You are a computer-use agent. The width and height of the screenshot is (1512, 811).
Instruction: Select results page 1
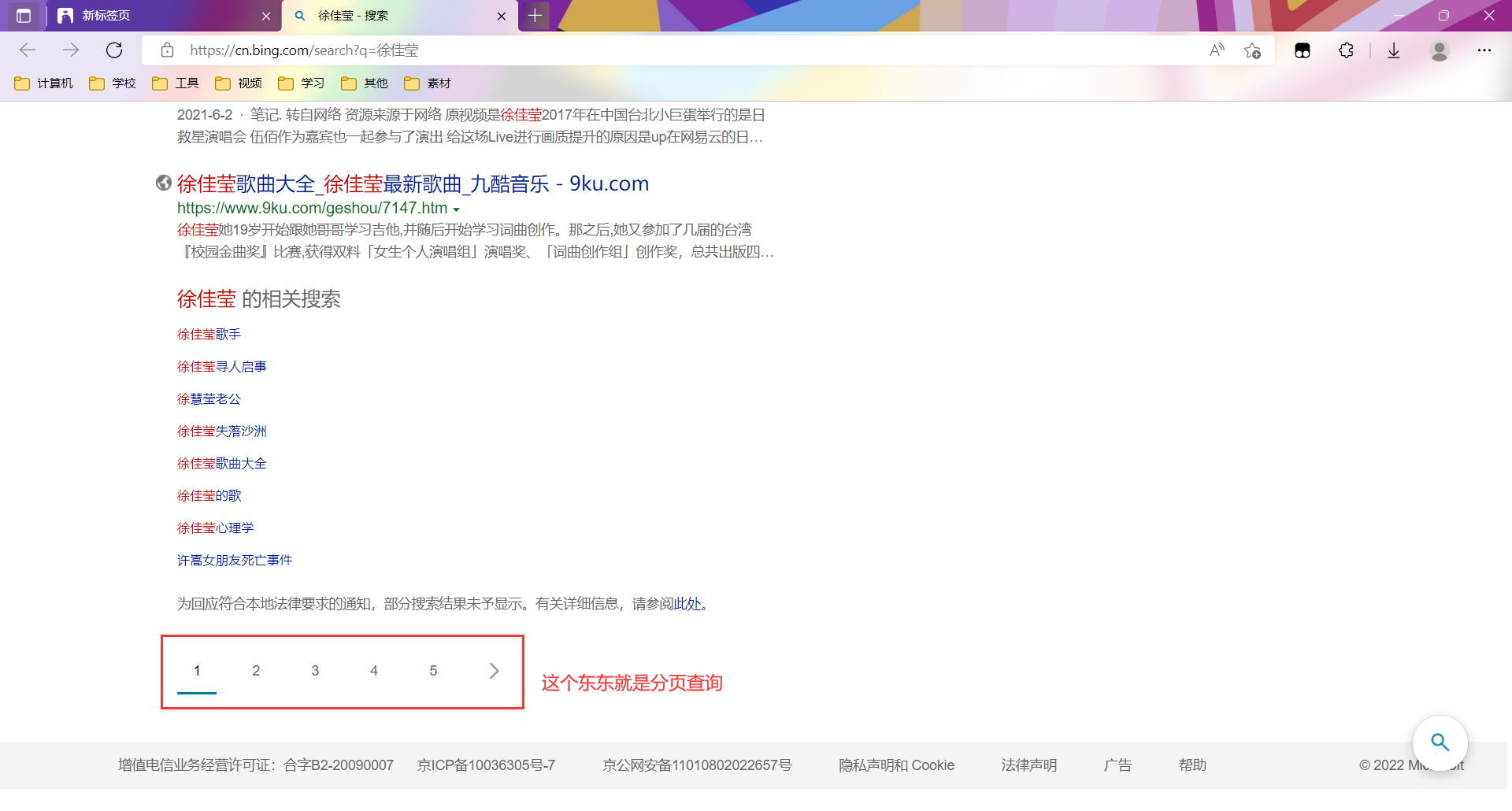197,671
